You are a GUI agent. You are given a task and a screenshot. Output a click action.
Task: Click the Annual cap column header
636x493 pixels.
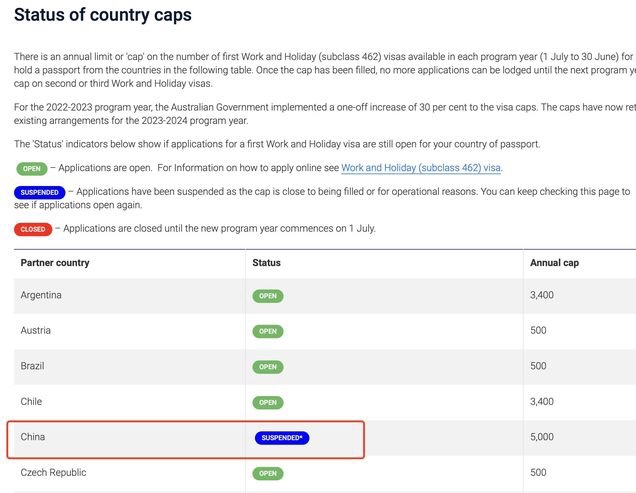[554, 263]
